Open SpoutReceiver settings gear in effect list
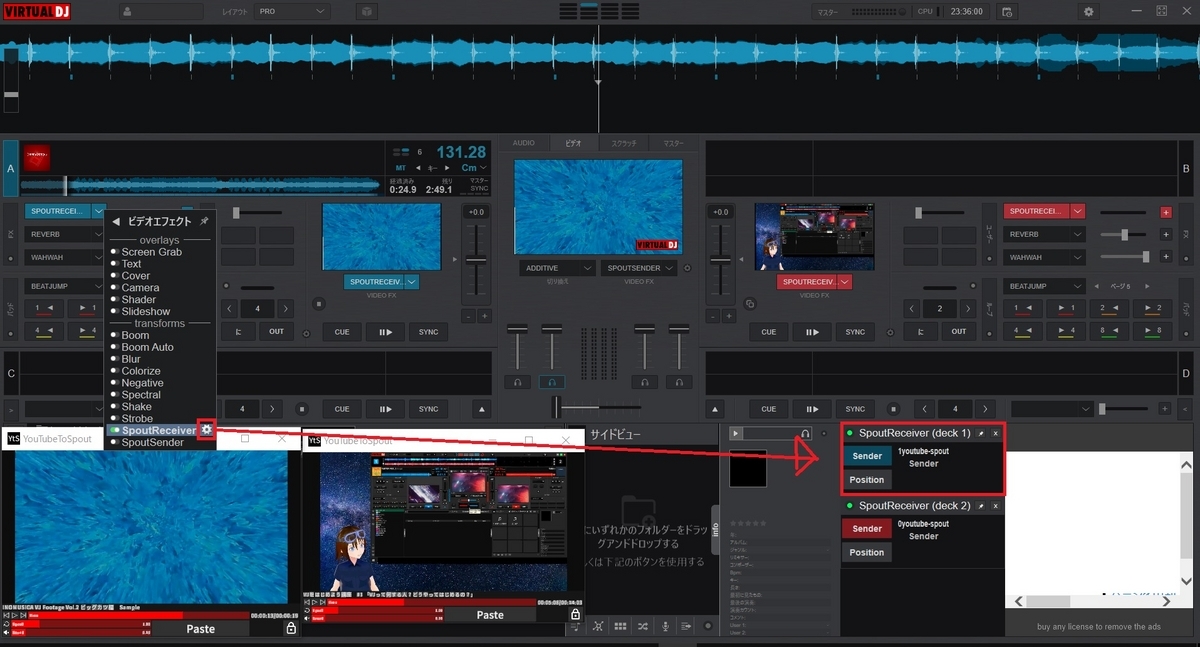The height and width of the screenshot is (647, 1200). point(206,430)
